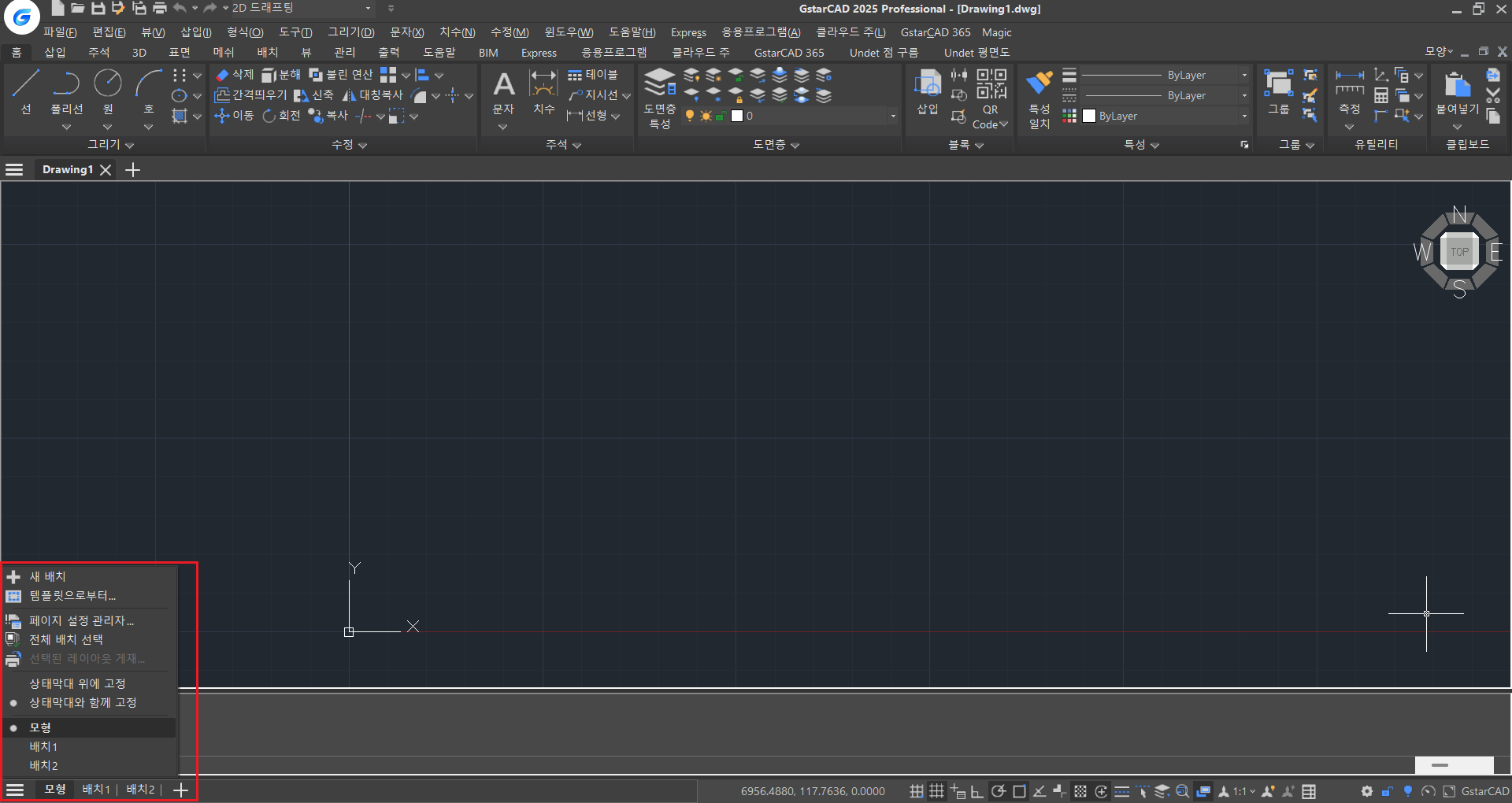The width and height of the screenshot is (1512, 803).
Task: Select '상태막대와 함께 고정' radio option
Action: pyautogui.click(x=83, y=702)
